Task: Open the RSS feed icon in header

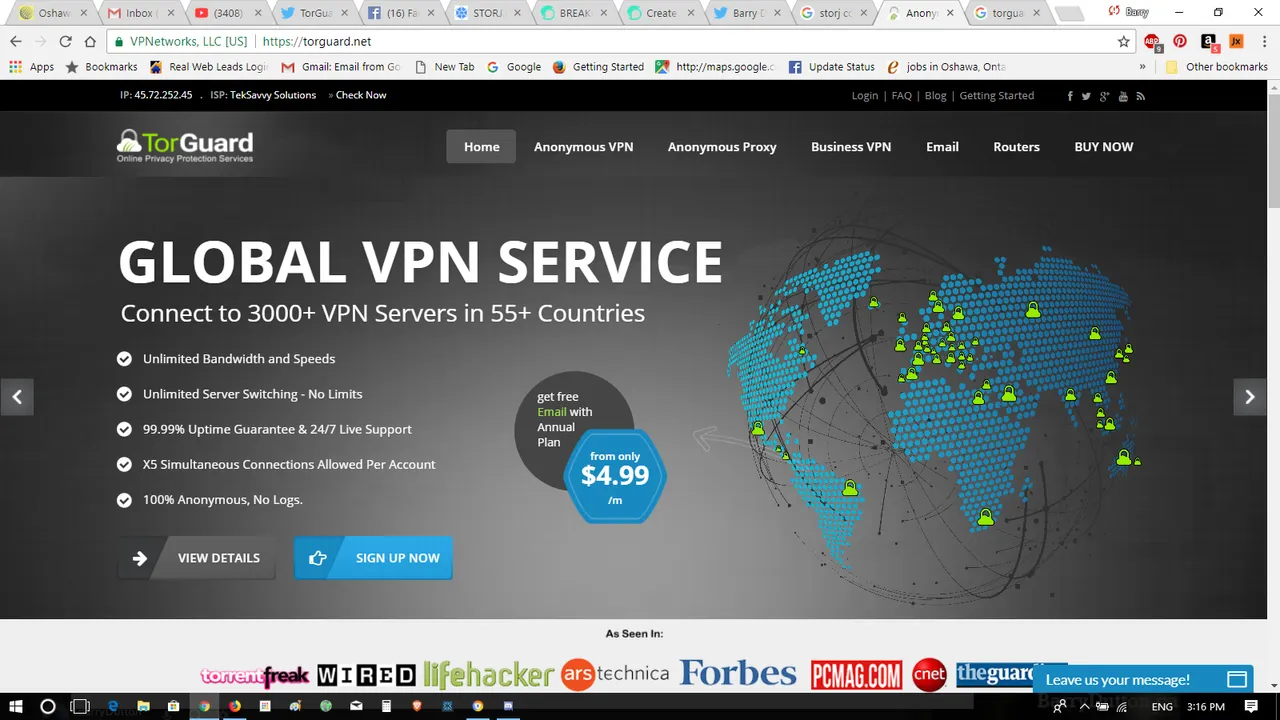Action: tap(1140, 96)
